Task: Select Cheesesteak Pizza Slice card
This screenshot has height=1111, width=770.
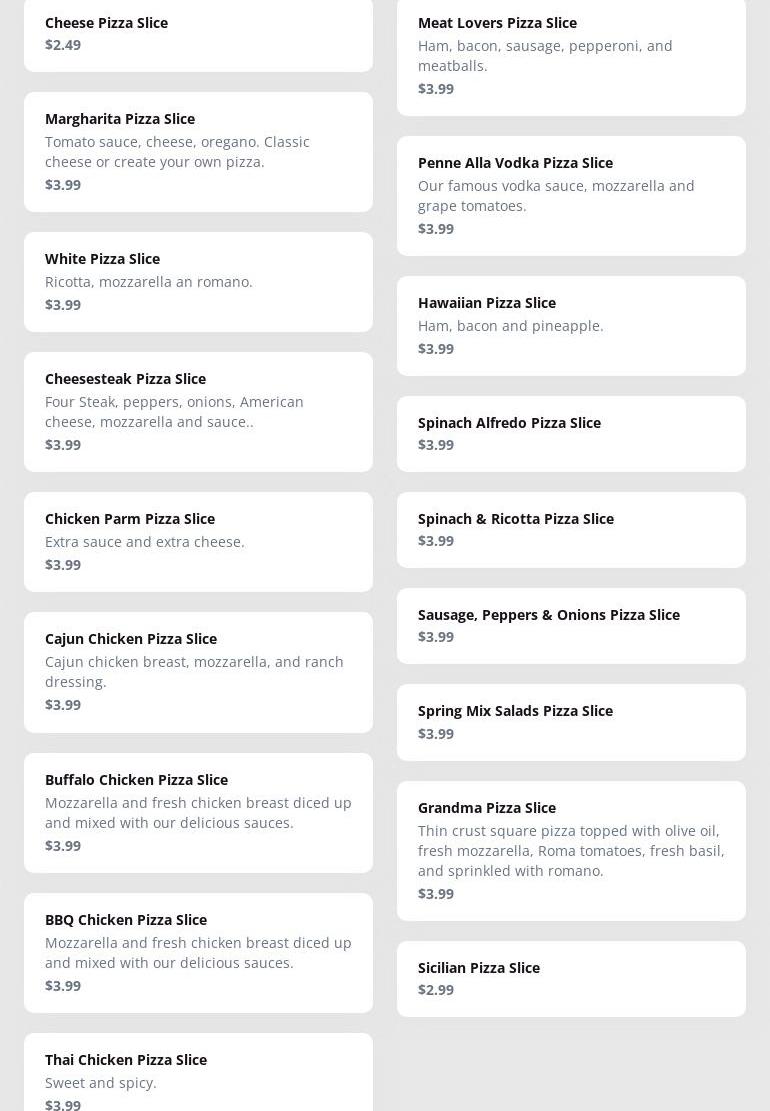Action: (198, 411)
